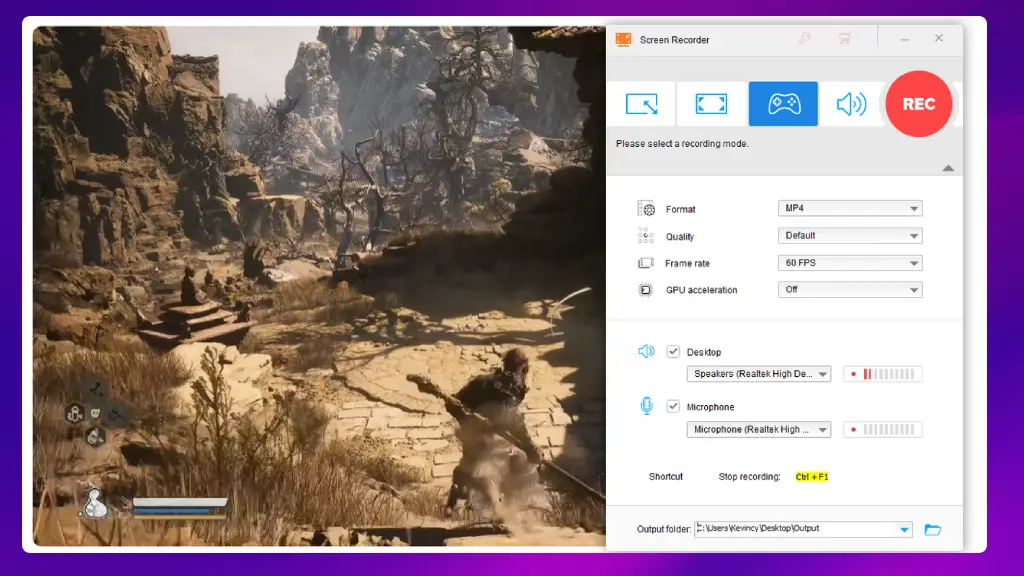Click 'Please select a recording mode.' text
This screenshot has height=576, width=1024.
(682, 144)
